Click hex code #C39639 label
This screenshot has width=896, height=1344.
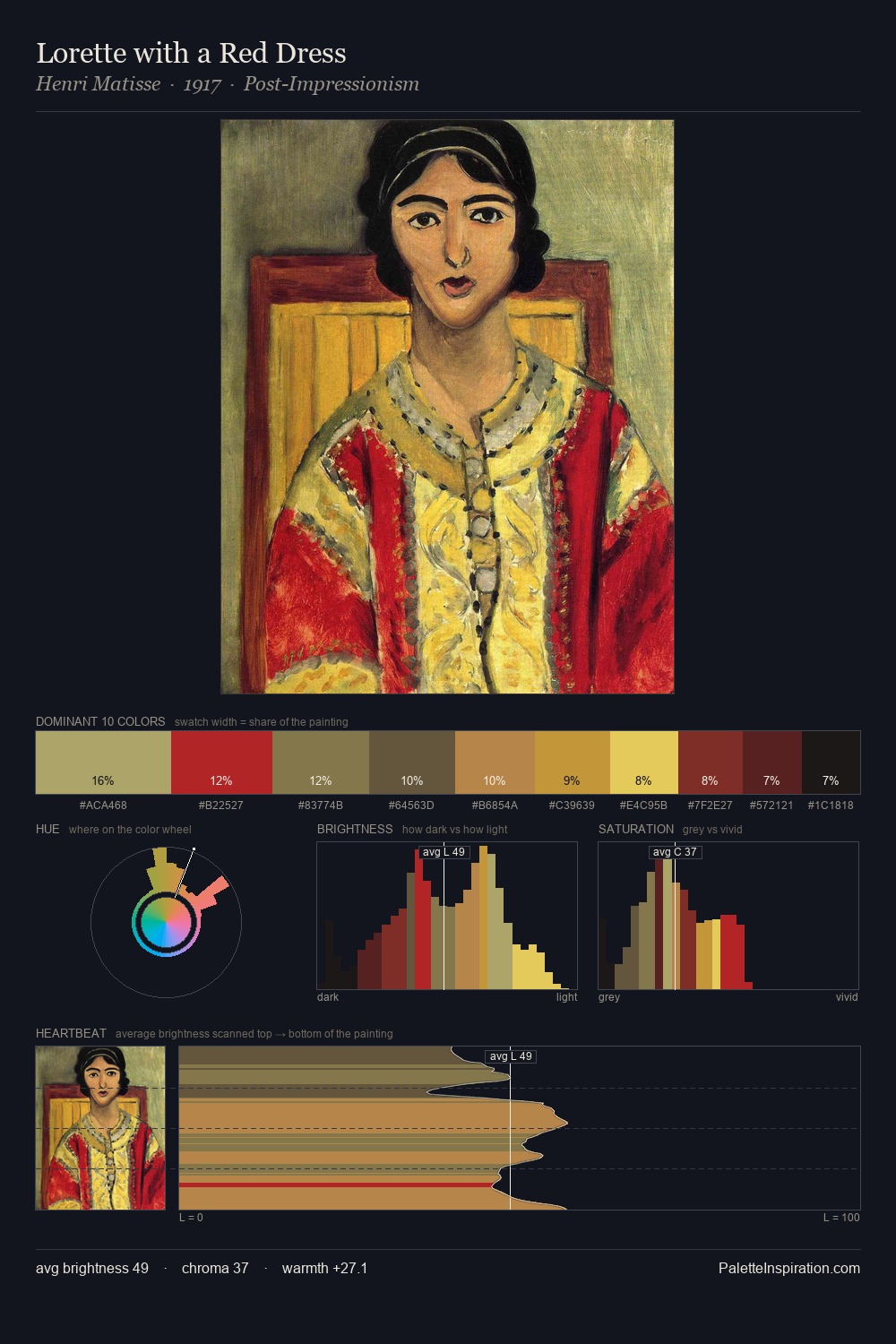tap(572, 806)
